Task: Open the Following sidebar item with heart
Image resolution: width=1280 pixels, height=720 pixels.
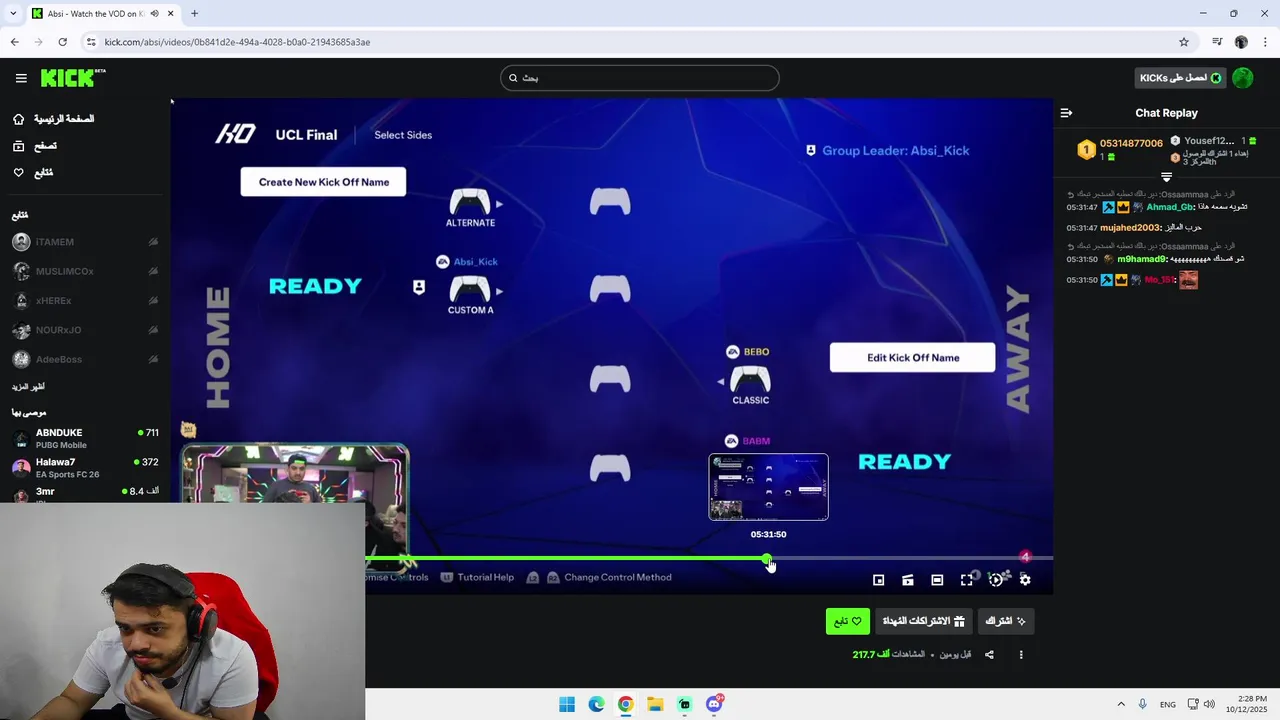Action: pyautogui.click(x=33, y=173)
